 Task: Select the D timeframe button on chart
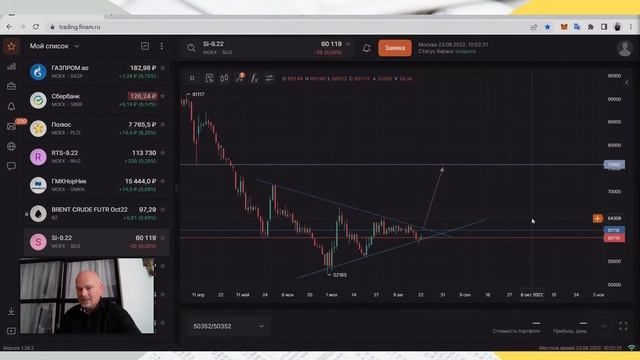pyautogui.click(x=192, y=78)
